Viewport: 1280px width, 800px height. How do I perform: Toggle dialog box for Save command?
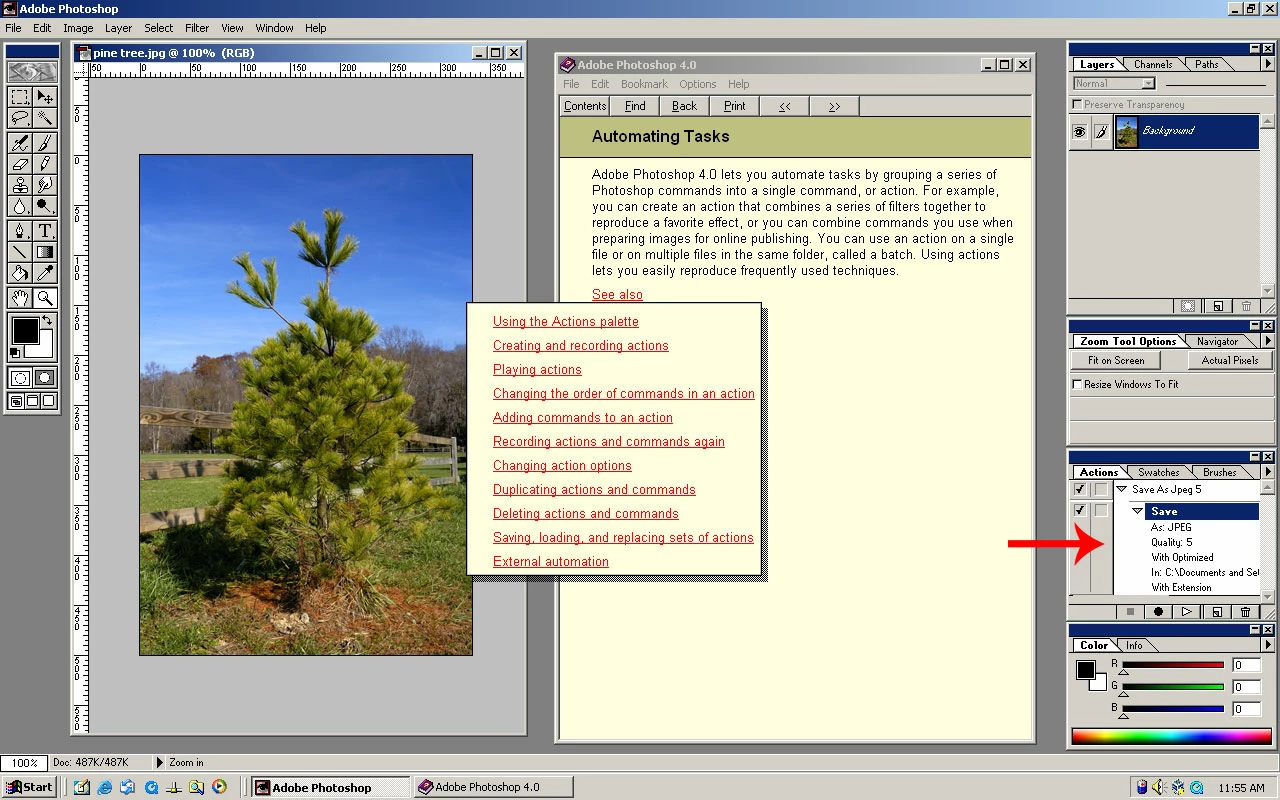pos(1101,511)
